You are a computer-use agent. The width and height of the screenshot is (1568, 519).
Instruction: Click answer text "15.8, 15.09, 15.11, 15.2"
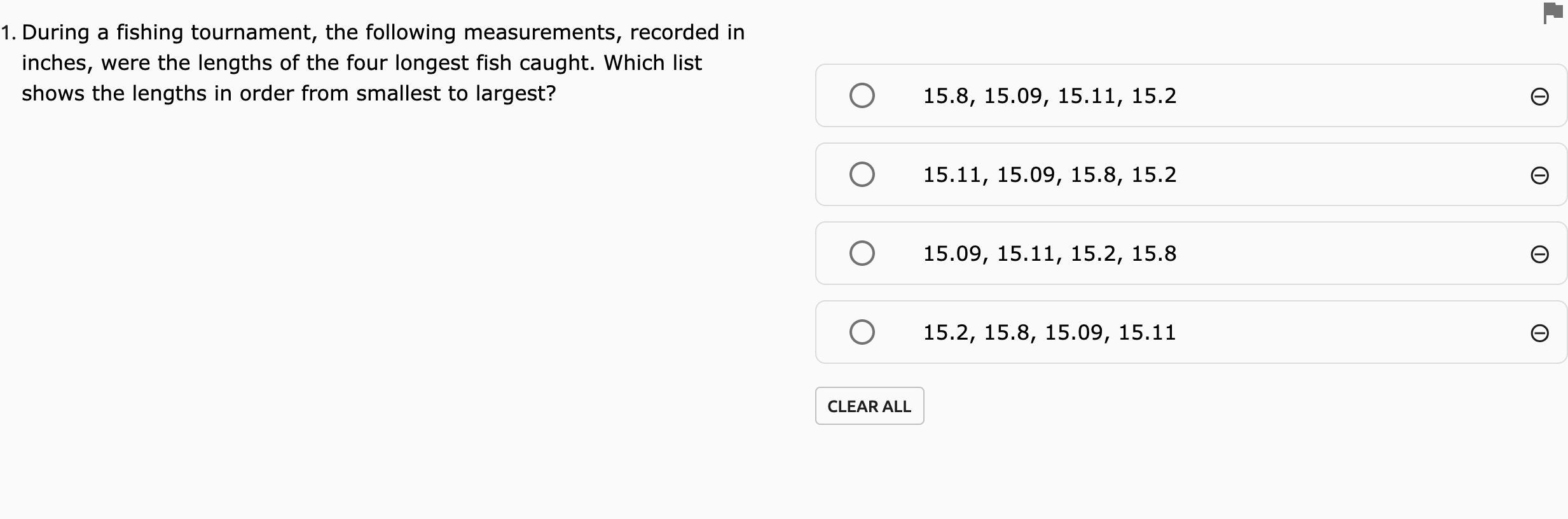click(1049, 96)
